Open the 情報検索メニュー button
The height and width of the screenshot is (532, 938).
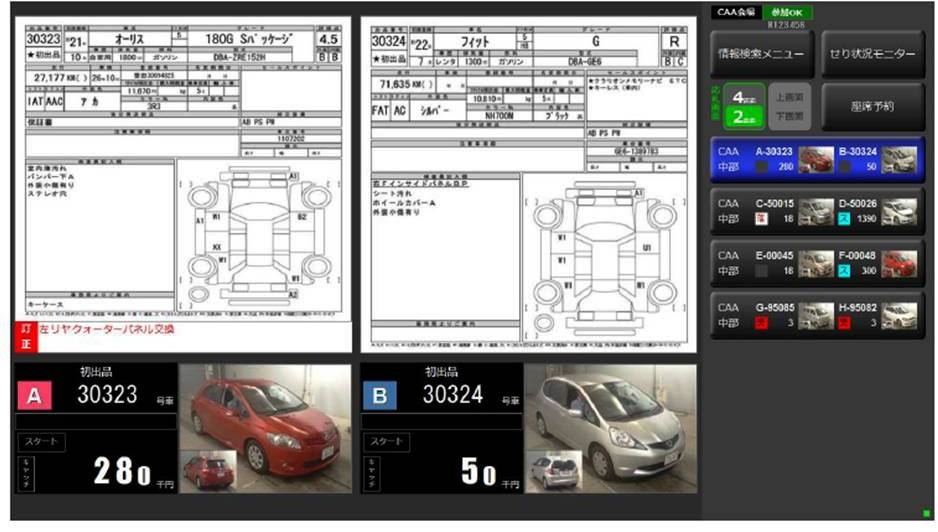[761, 54]
